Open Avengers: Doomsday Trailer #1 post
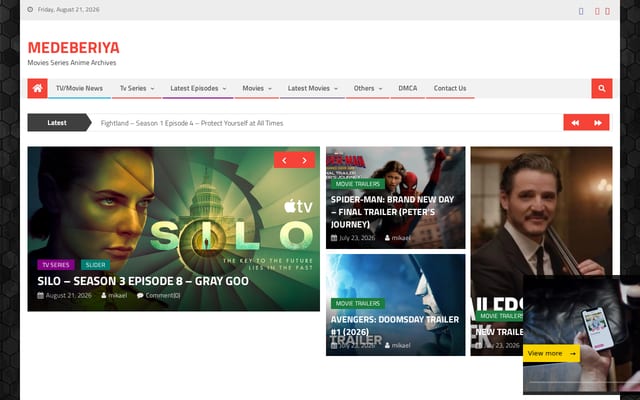The width and height of the screenshot is (640, 400). point(395,325)
